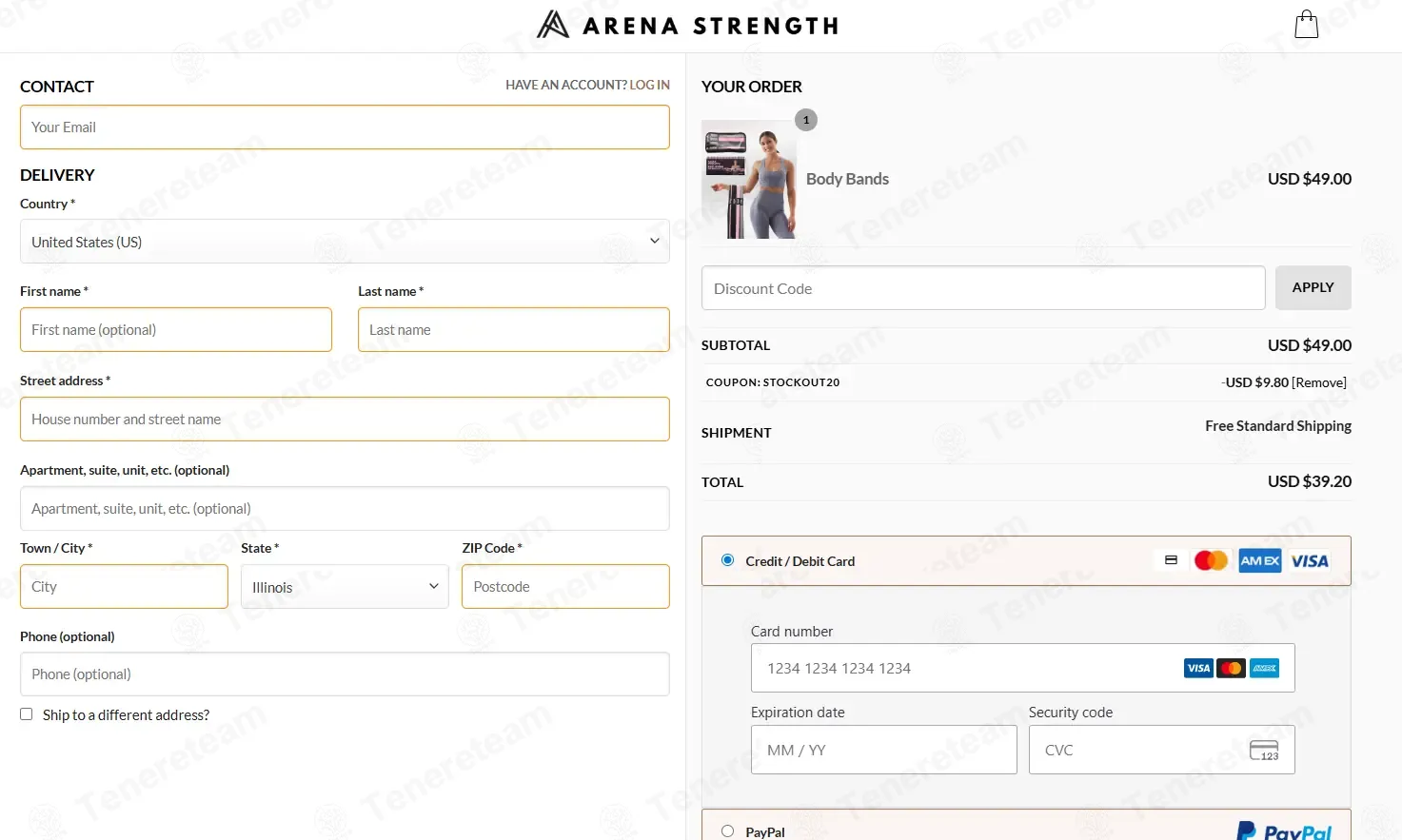This screenshot has width=1402, height=840.
Task: Click the Apartment, suite, unit field
Action: (345, 509)
